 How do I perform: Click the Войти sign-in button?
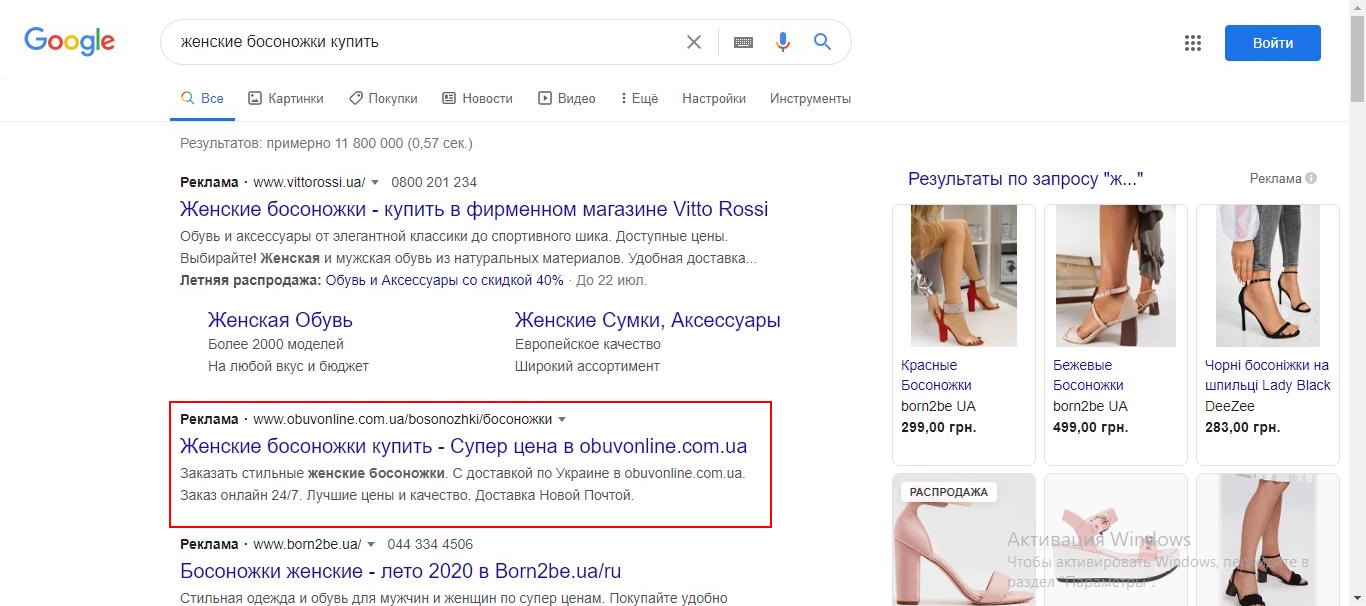(1272, 43)
